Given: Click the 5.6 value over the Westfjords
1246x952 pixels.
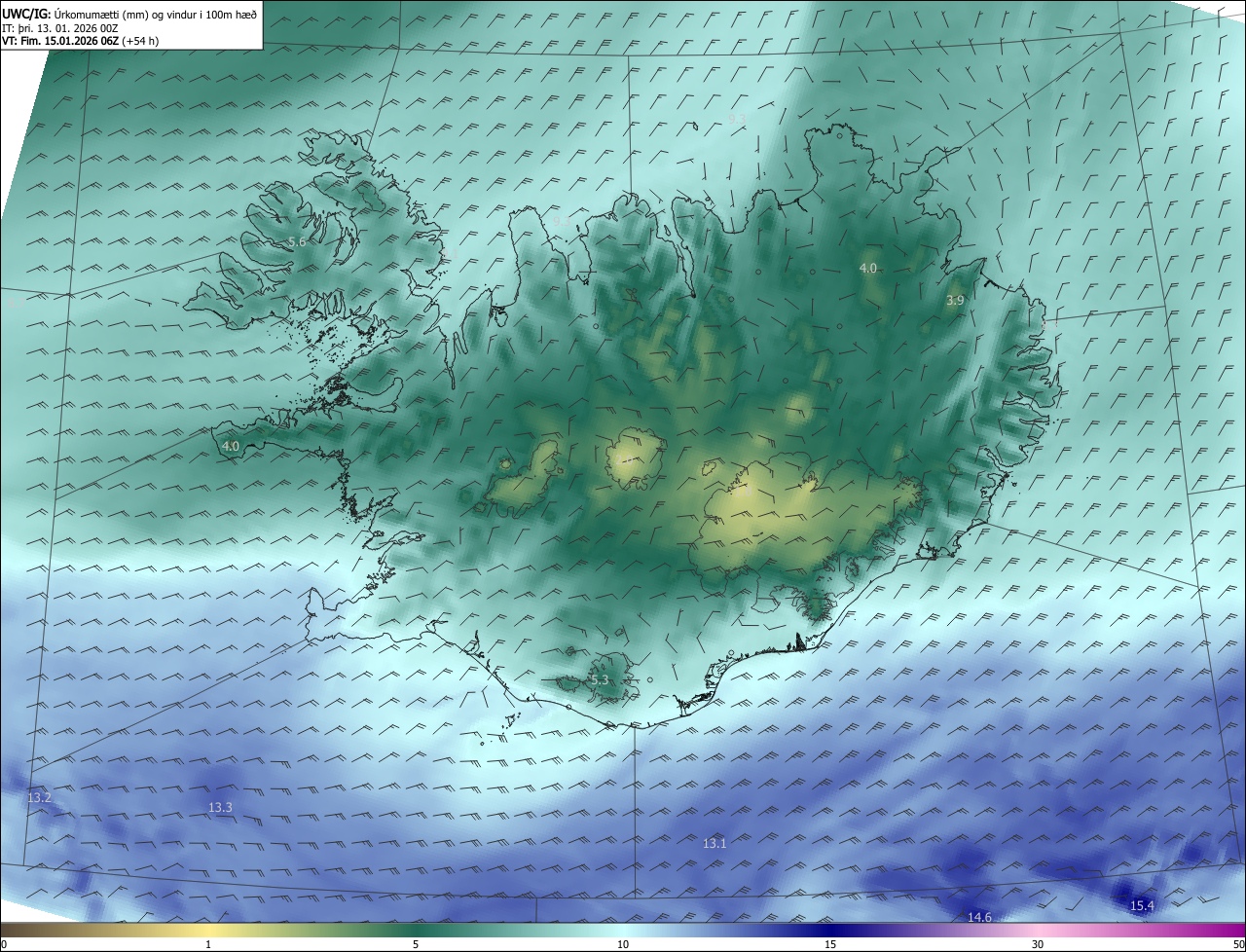Looking at the screenshot, I should (298, 241).
